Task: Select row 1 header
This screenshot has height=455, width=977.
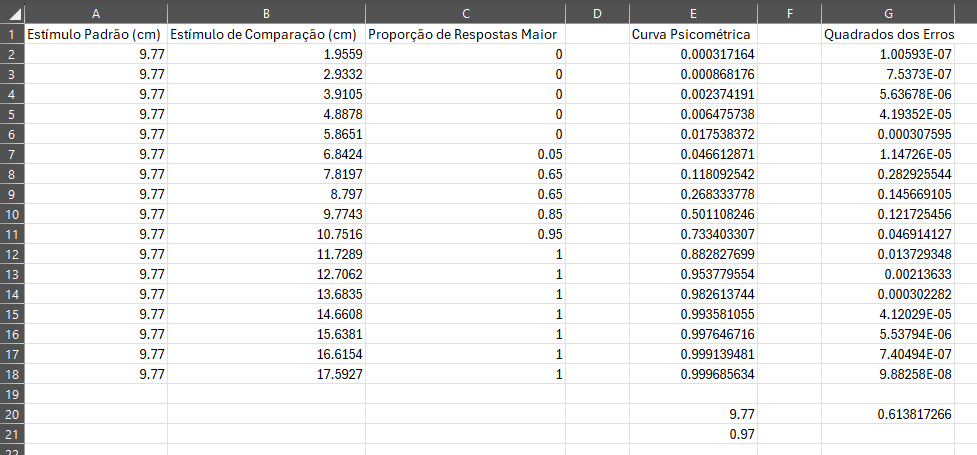Action: [12, 34]
